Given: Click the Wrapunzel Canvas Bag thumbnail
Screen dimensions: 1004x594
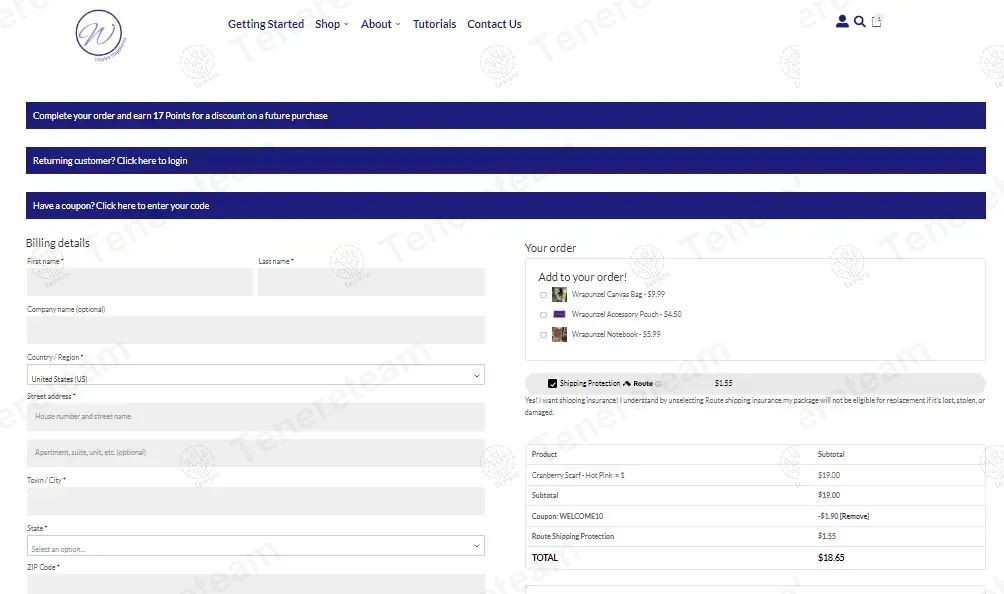Looking at the screenshot, I should [559, 295].
